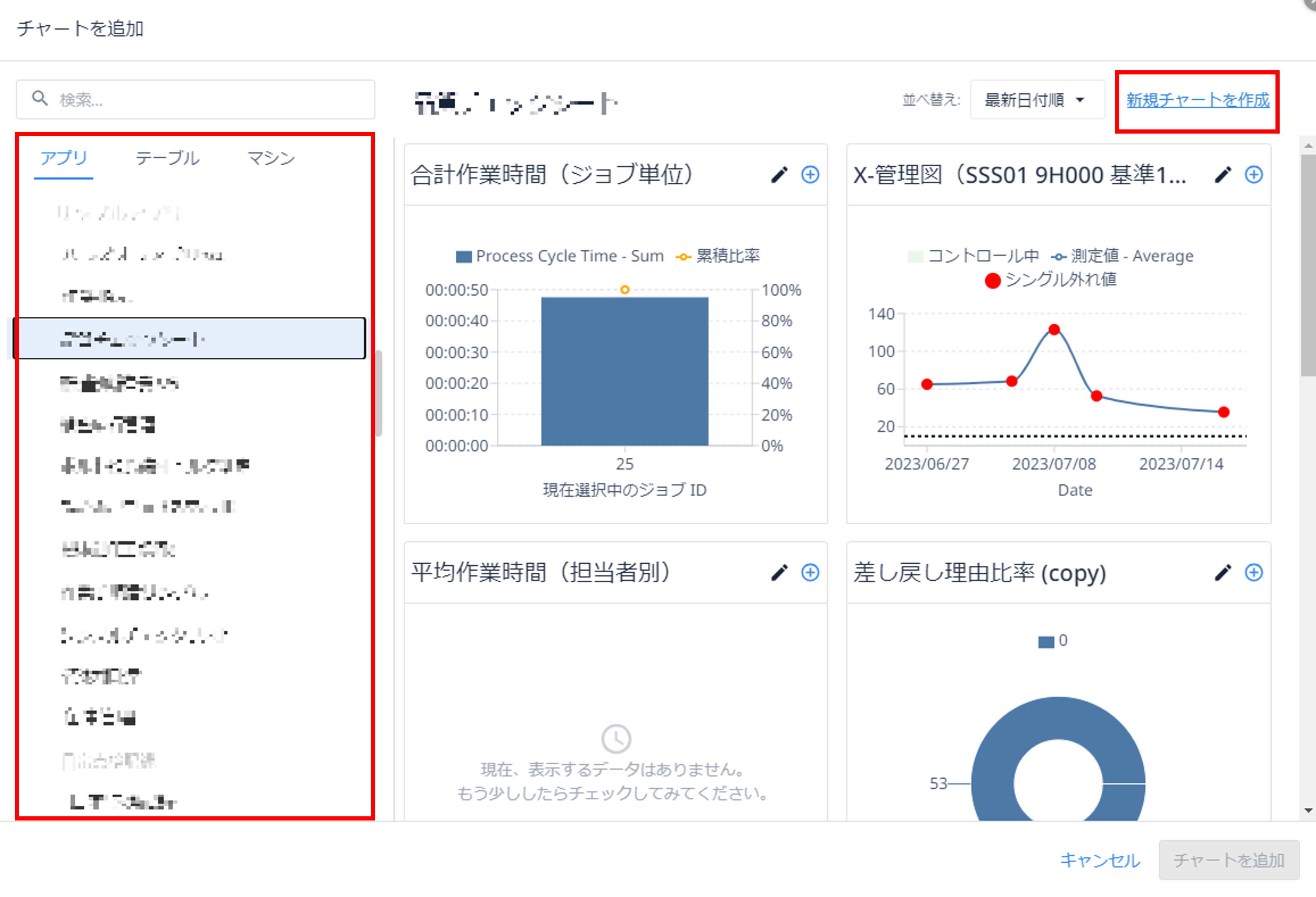Screen dimensions: 1316x897
Task: Open the 最新日付順 sort dropdown
Action: click(x=1037, y=100)
